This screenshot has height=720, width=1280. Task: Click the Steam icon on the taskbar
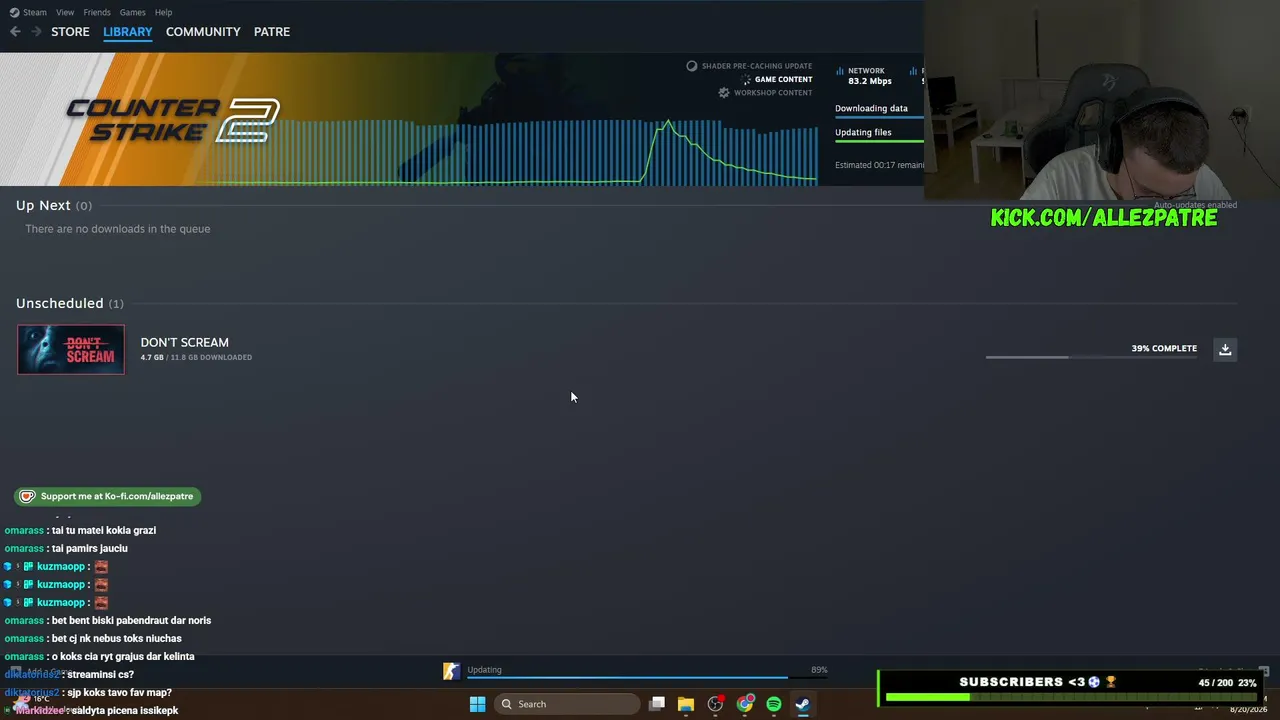click(803, 704)
